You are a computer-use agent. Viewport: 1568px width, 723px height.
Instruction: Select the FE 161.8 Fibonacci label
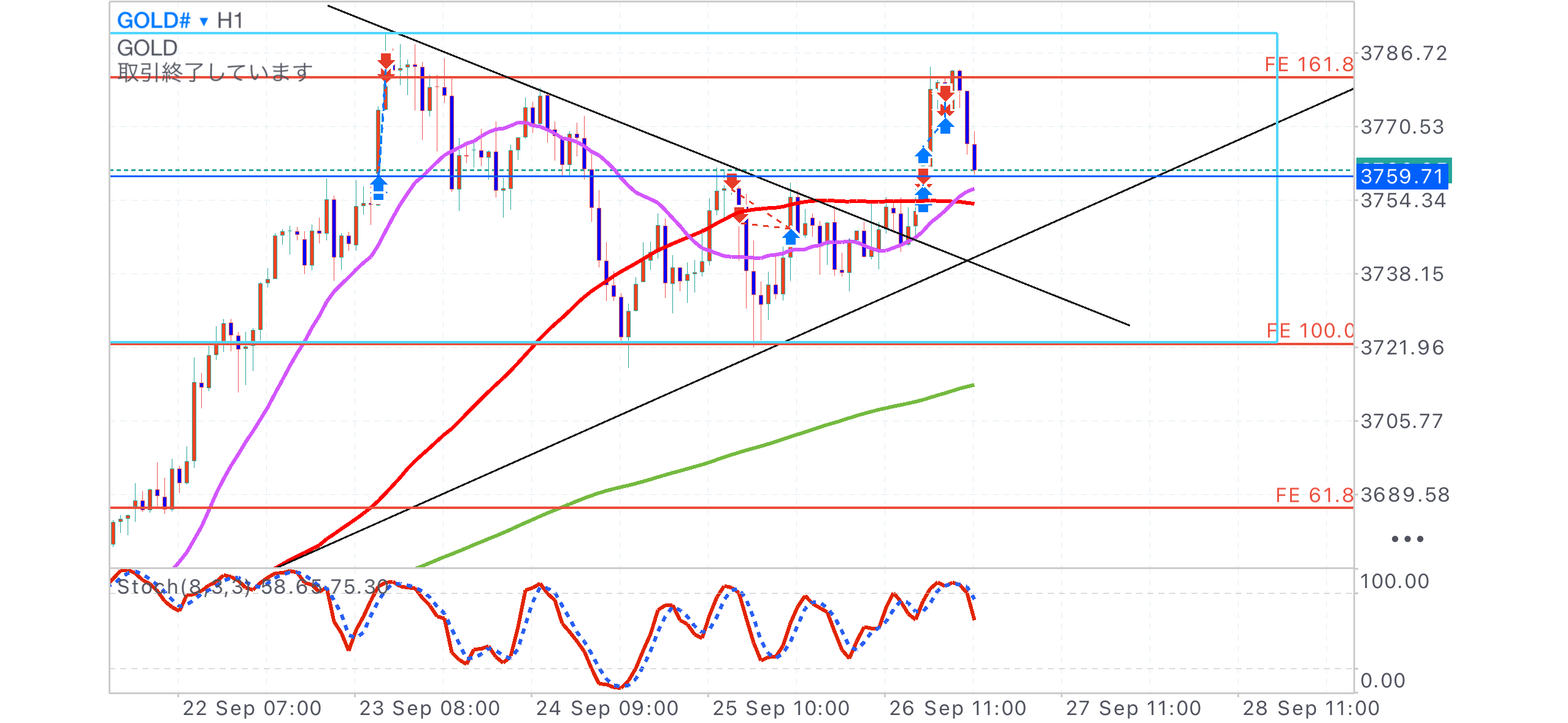(x=1309, y=64)
